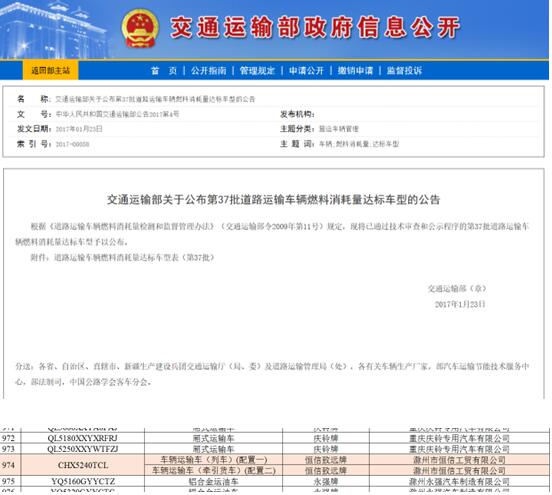
Task: Go to 管理规定 in the nav bar
Action: 257,71
